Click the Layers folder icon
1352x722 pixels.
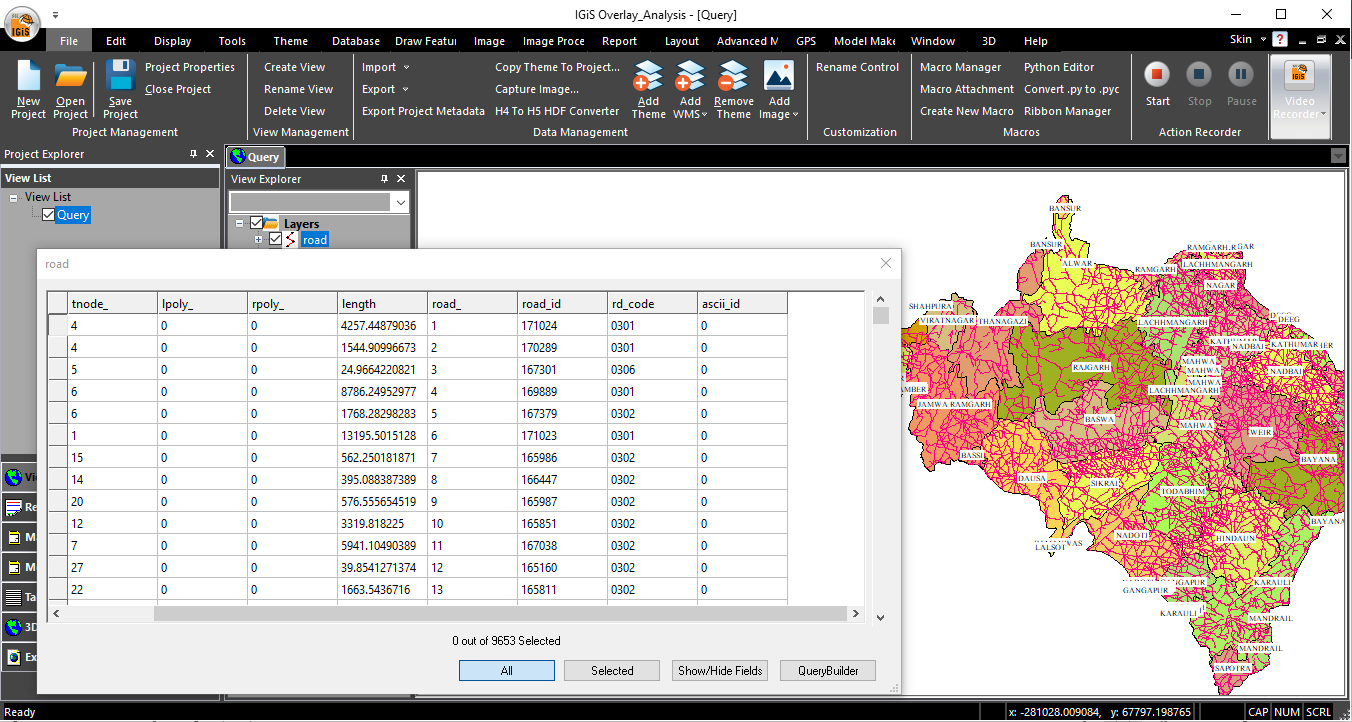point(271,224)
